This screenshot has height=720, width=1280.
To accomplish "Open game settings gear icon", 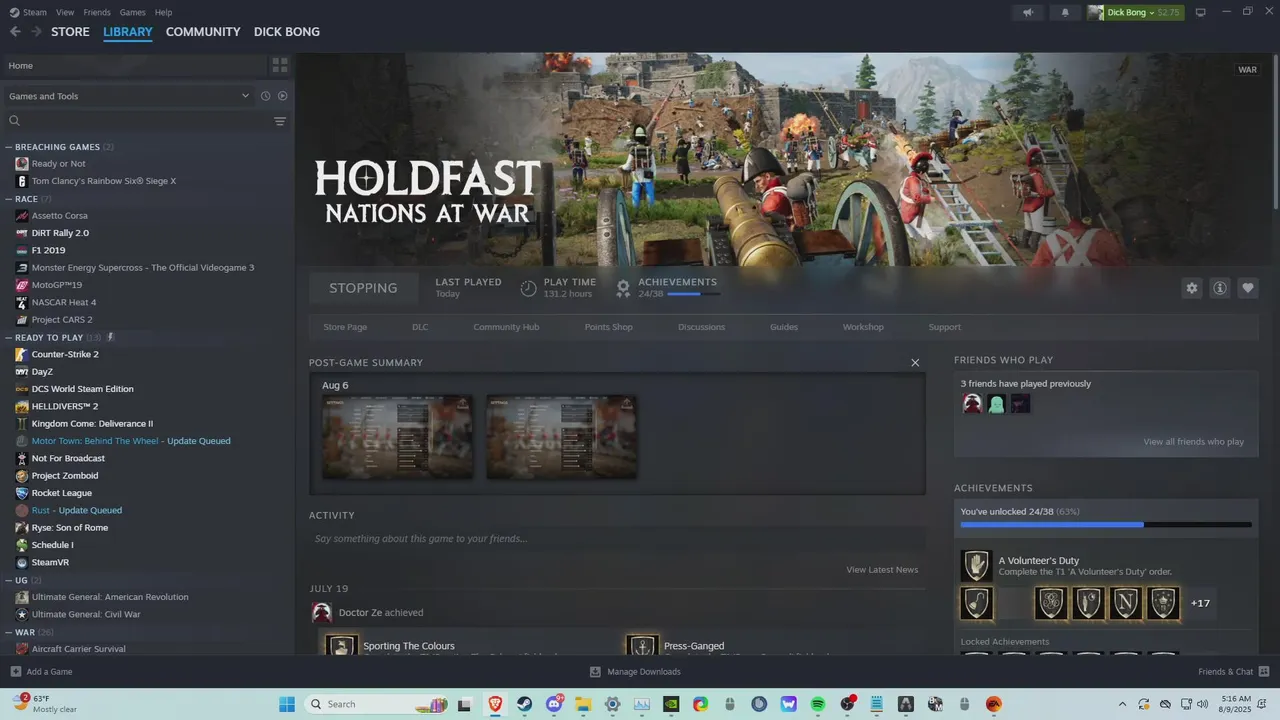I will tap(1191, 288).
